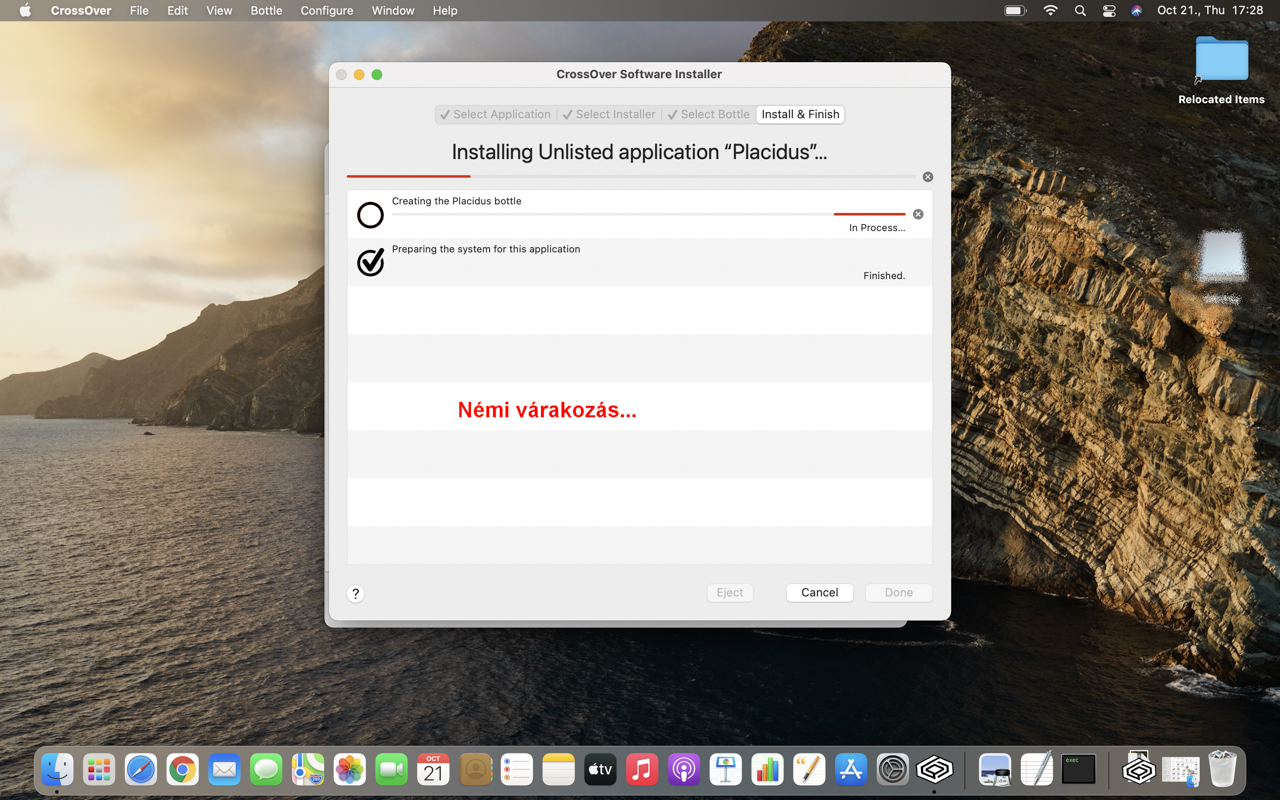Viewport: 1280px width, 800px height.
Task: Click the checkmark circle beside Preparing the system
Action: 370,262
